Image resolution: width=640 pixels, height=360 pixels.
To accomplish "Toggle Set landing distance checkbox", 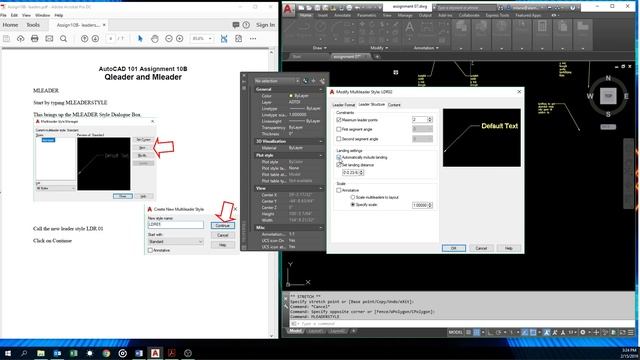I will tap(339, 165).
